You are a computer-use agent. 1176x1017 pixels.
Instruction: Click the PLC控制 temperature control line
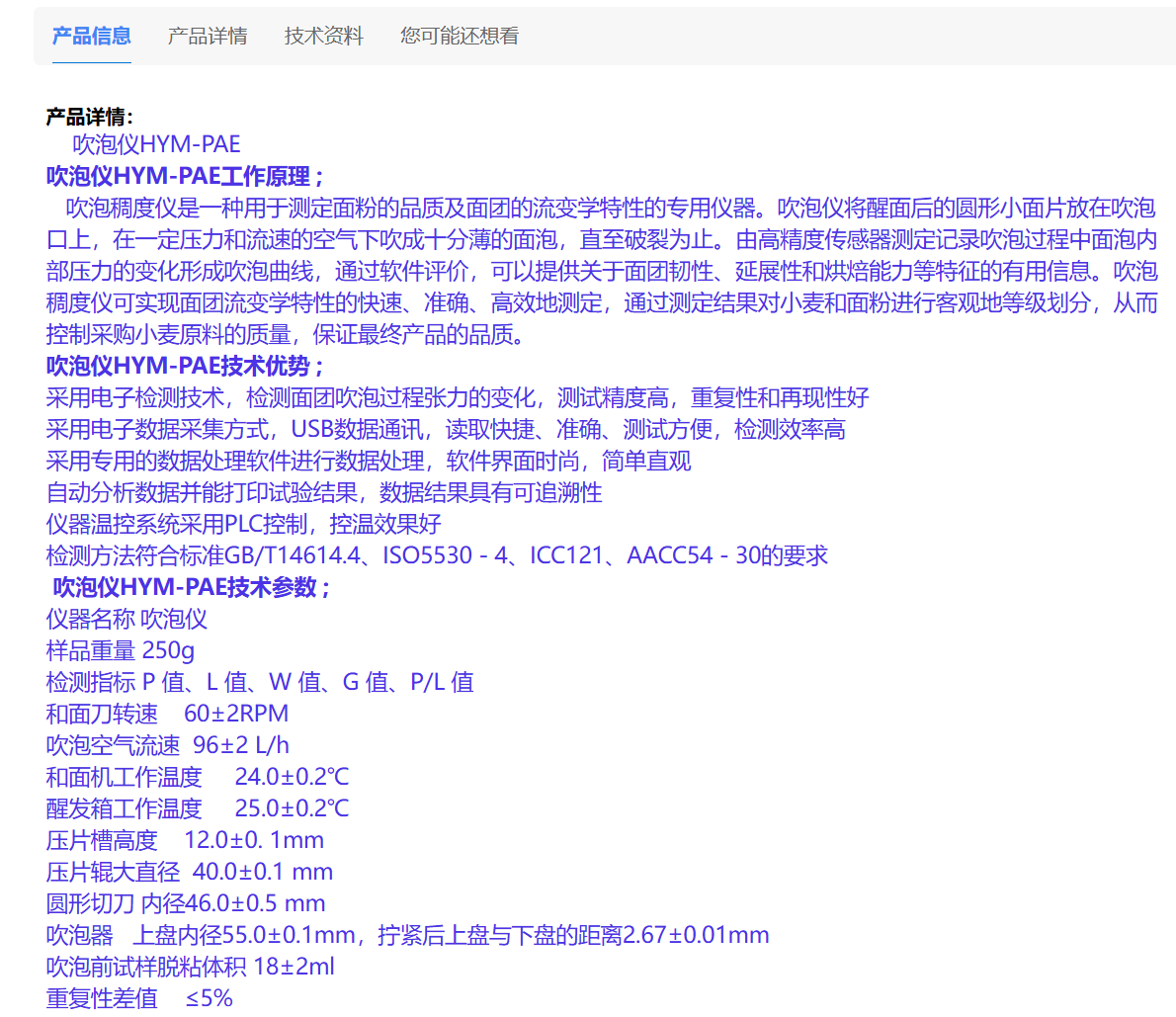[x=243, y=524]
